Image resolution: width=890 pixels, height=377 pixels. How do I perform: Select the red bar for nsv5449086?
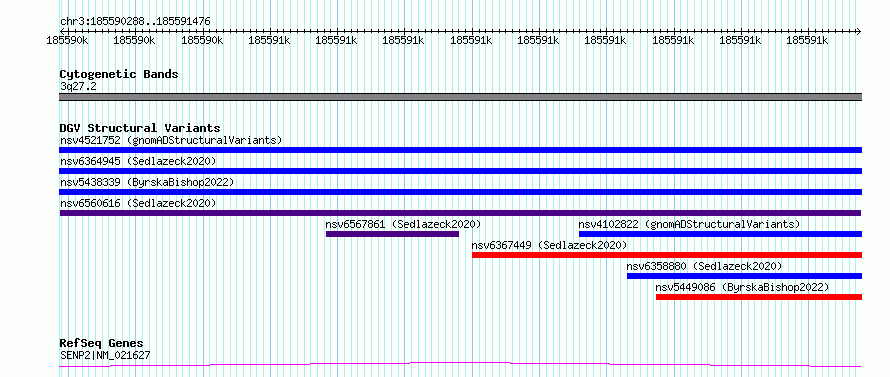pyautogui.click(x=759, y=297)
